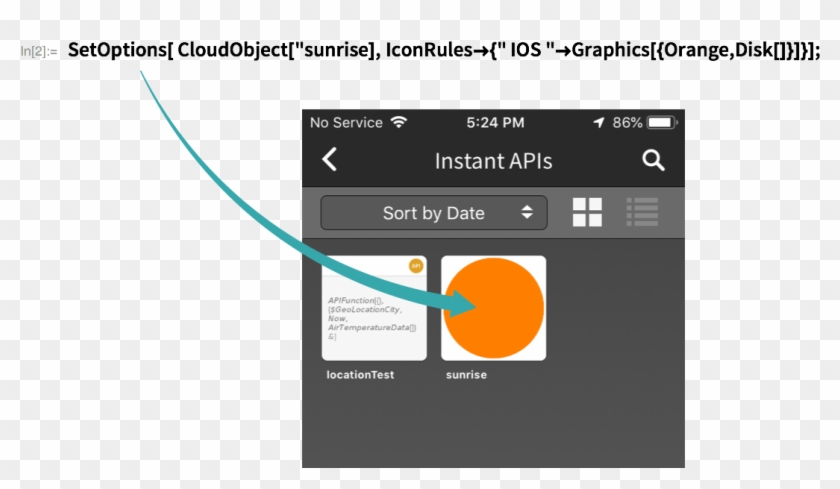840x489 pixels.
Task: Tap the 86% battery percentage
Action: click(x=627, y=123)
